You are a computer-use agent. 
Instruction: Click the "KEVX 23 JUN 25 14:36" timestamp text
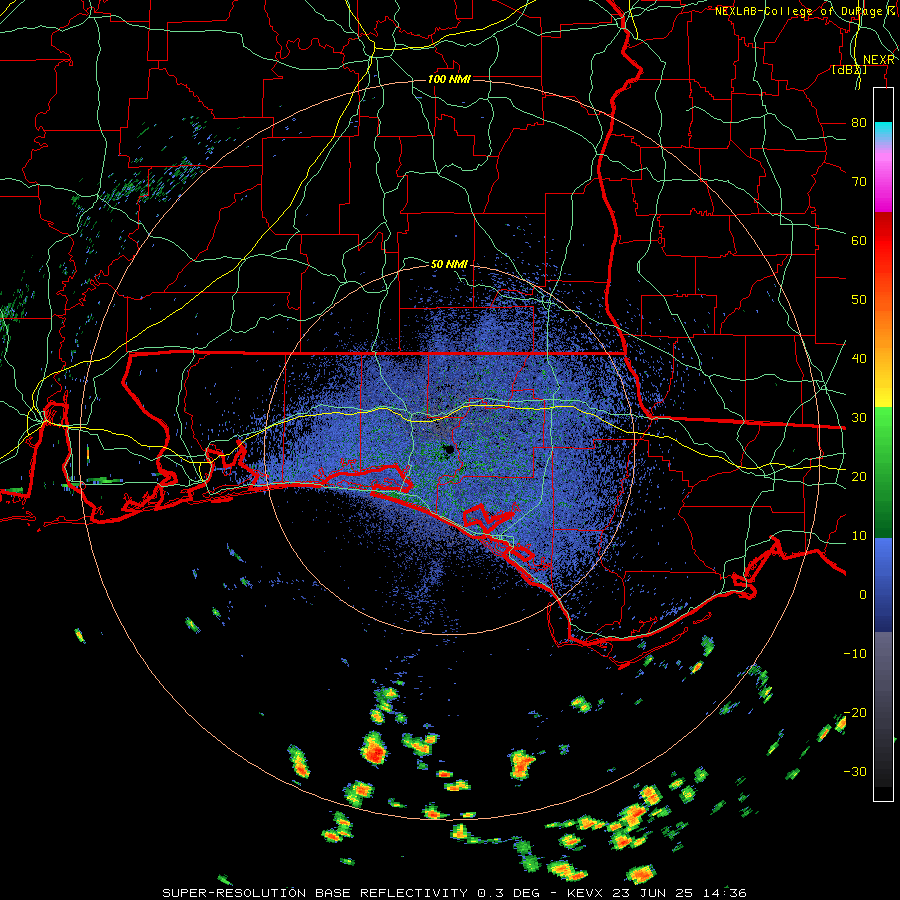coord(657,893)
